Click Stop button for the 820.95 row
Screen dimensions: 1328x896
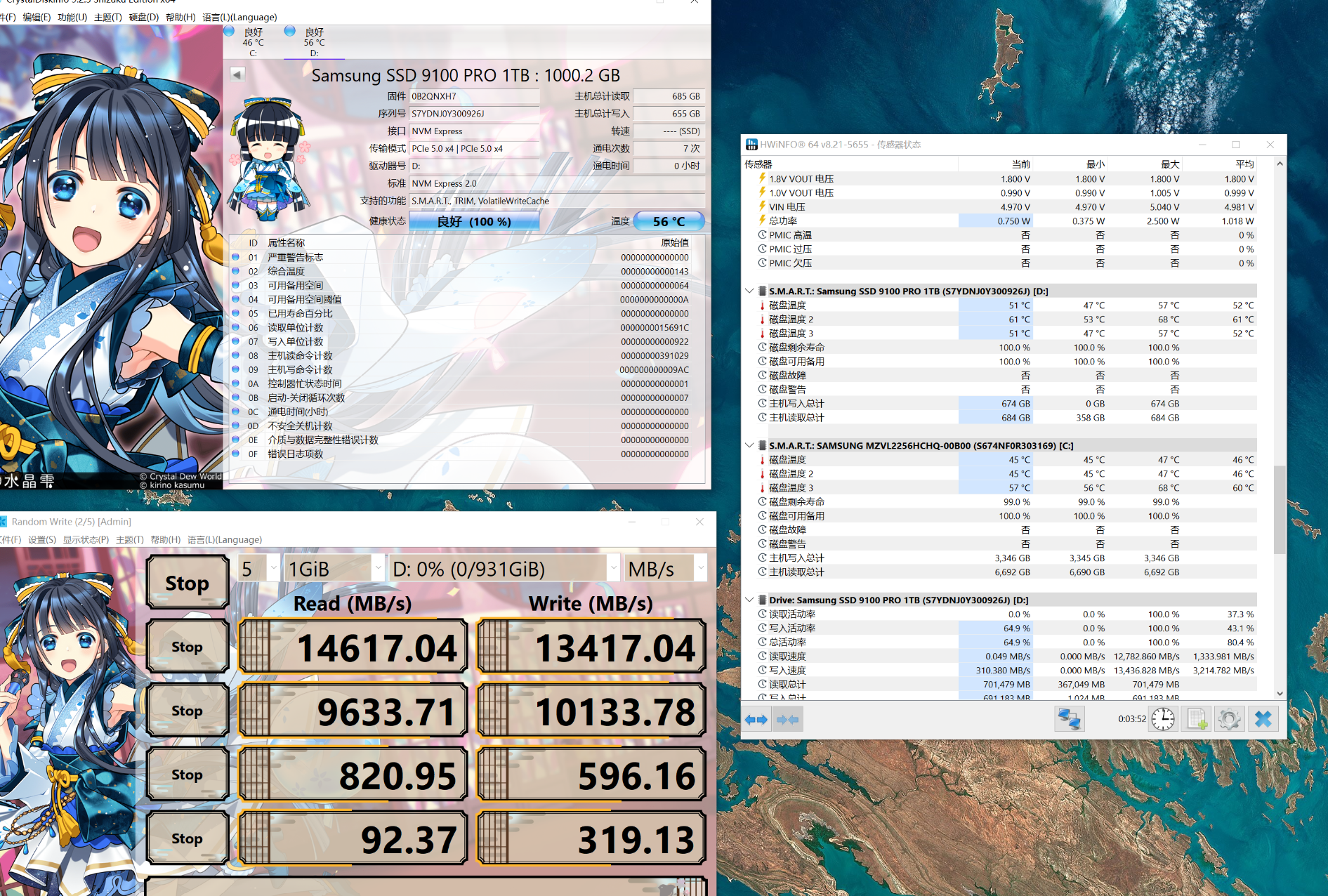pyautogui.click(x=188, y=775)
